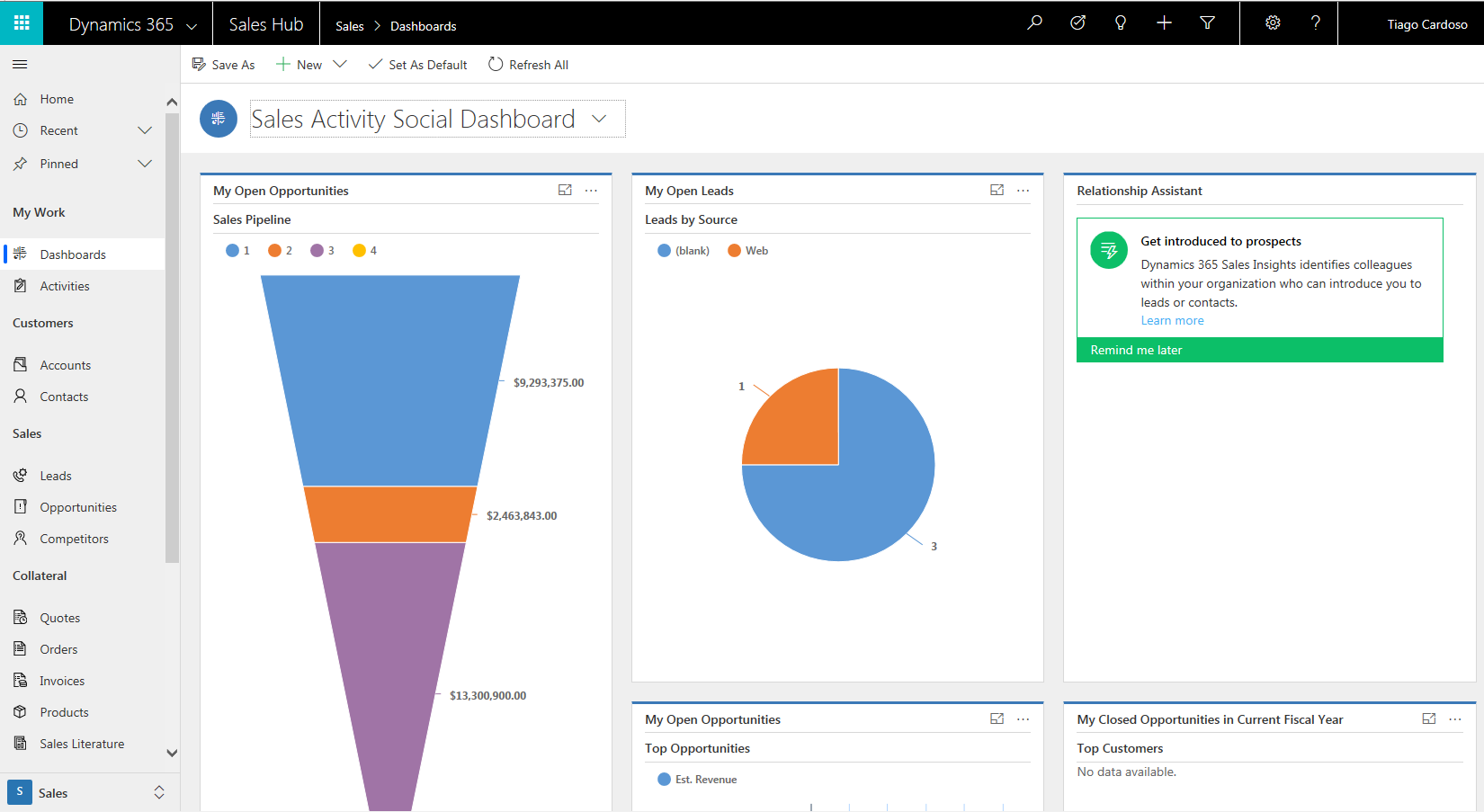Follow the Learn more link
1484x812 pixels.
tap(1172, 321)
